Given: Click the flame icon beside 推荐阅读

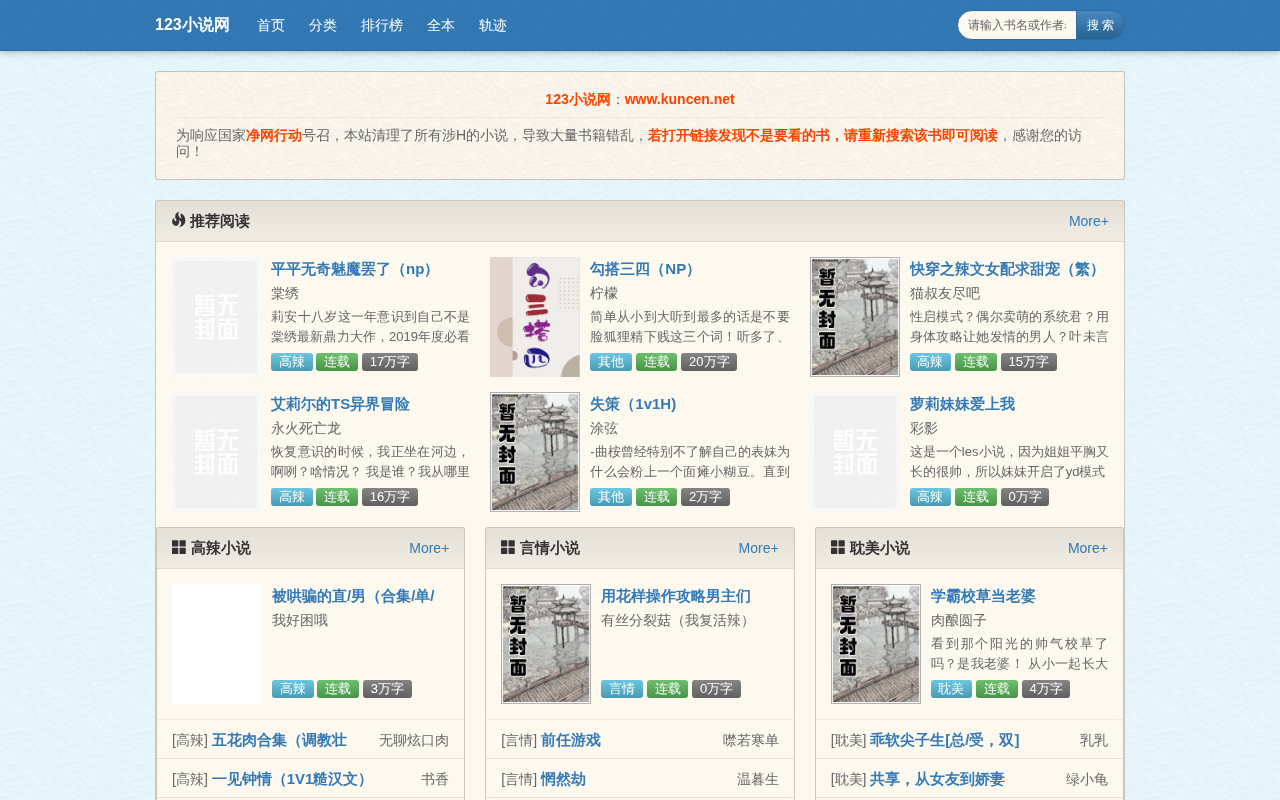Looking at the screenshot, I should pyautogui.click(x=178, y=220).
